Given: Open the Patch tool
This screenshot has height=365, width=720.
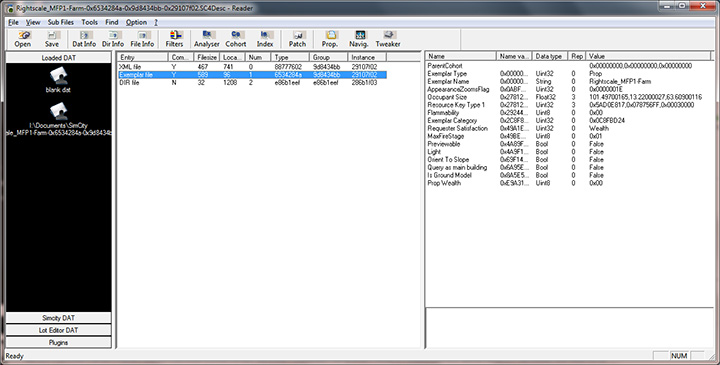Looking at the screenshot, I should click(298, 39).
